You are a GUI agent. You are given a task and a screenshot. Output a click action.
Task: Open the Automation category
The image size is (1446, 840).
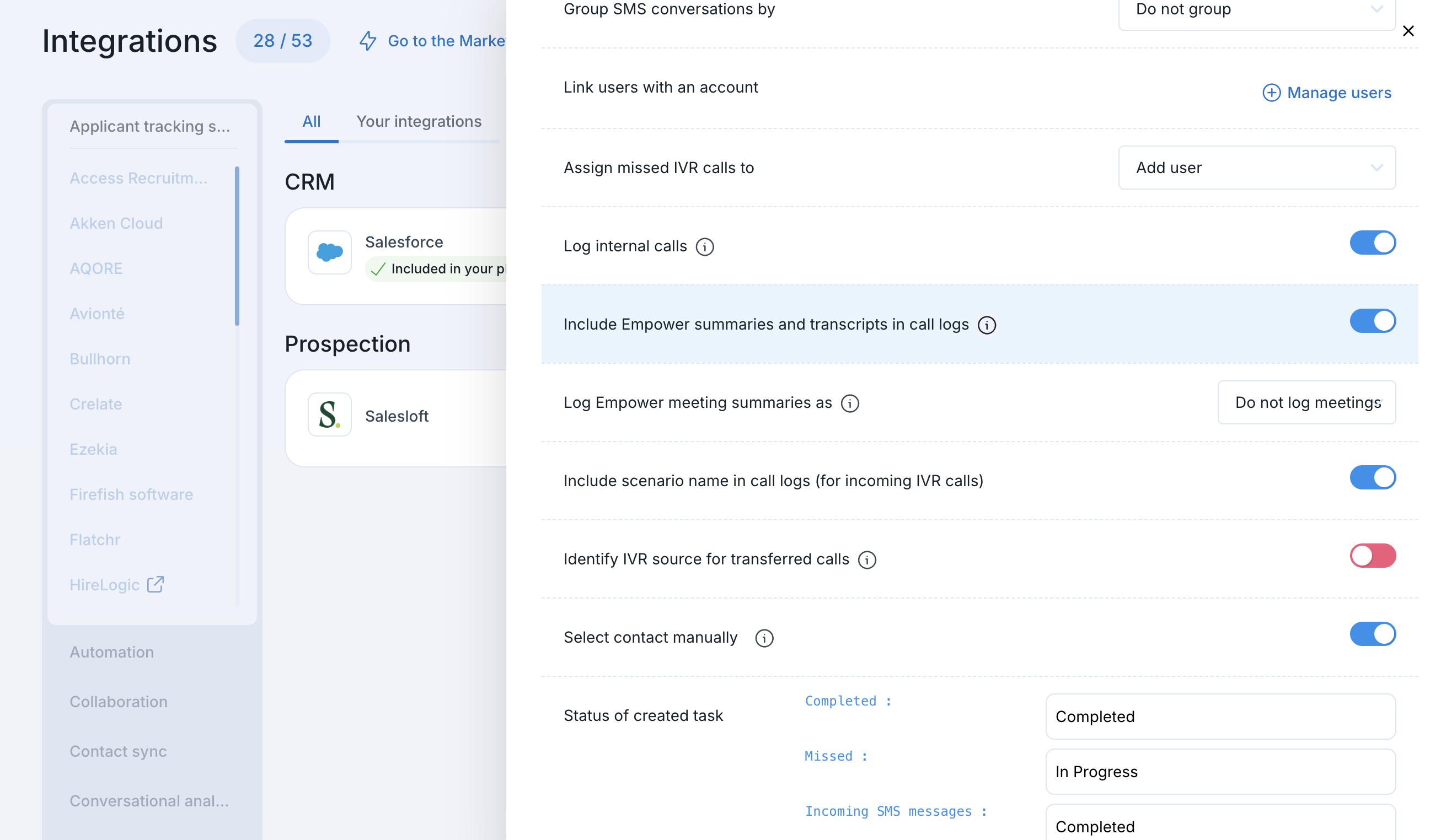[112, 652]
